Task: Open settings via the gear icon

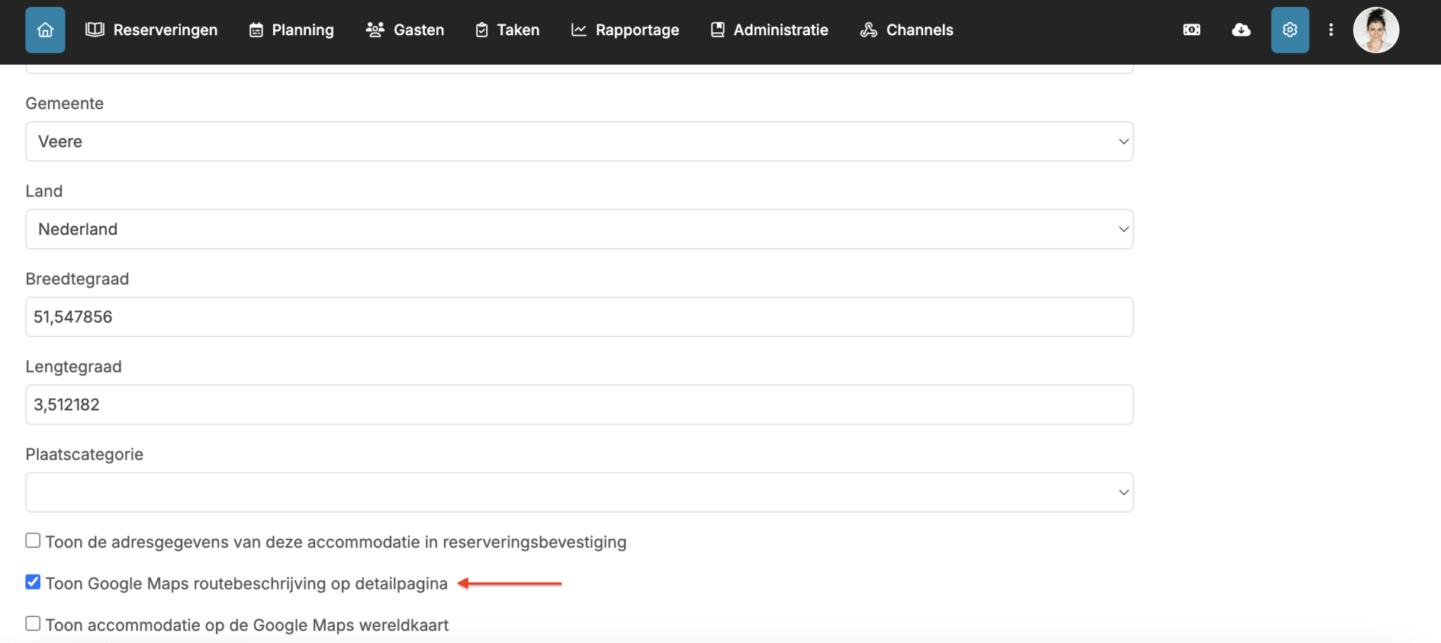Action: [x=1290, y=30]
